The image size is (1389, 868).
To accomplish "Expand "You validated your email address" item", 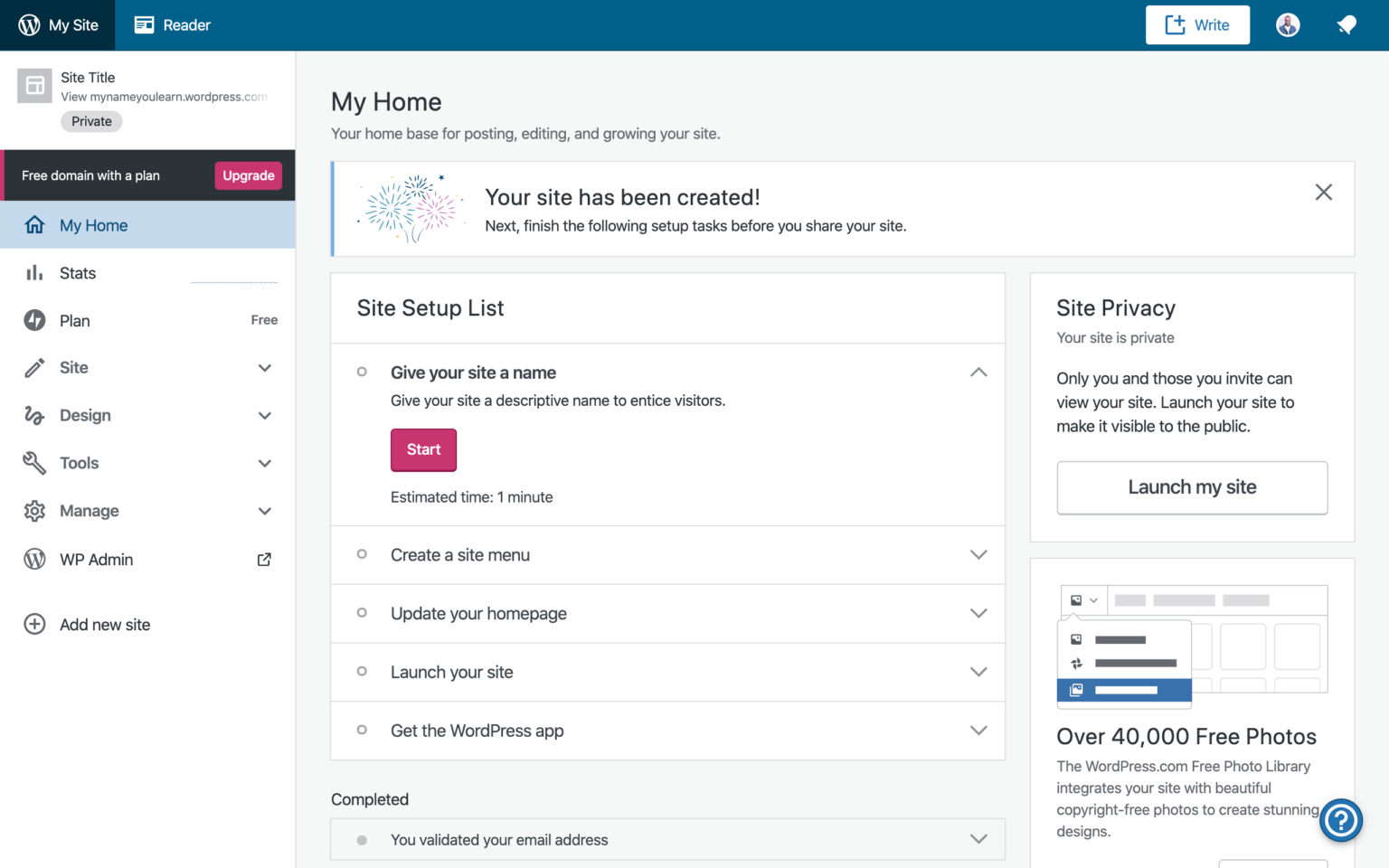I will [978, 839].
